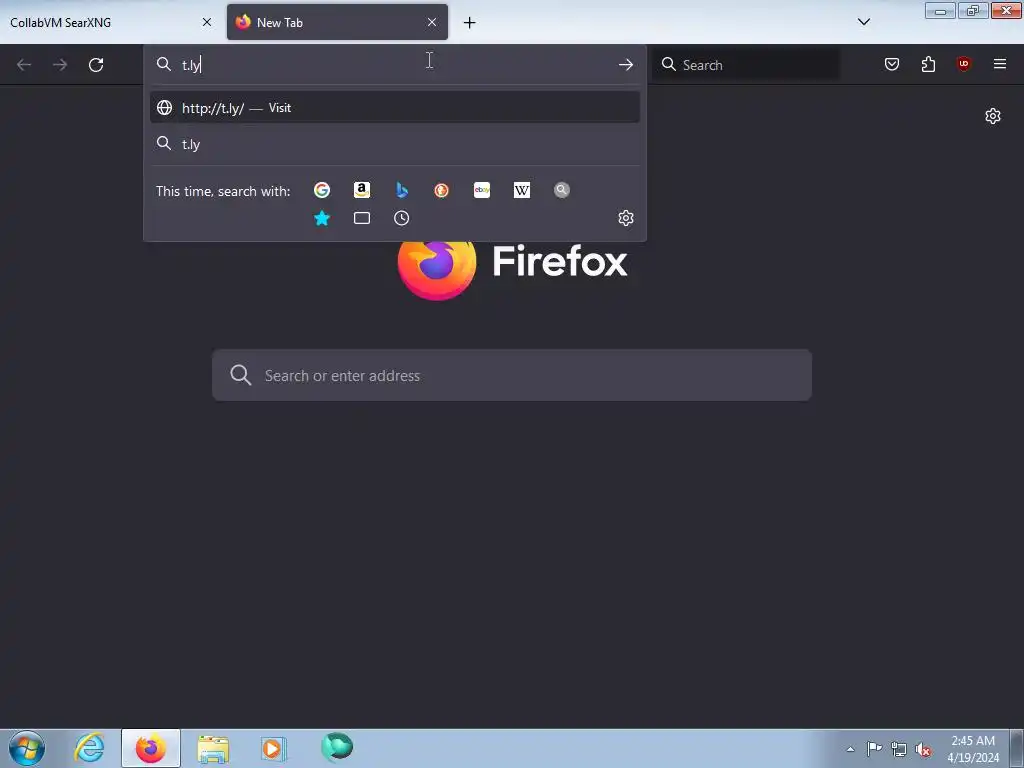
Task: Search this time with Wikipedia
Action: click(522, 190)
